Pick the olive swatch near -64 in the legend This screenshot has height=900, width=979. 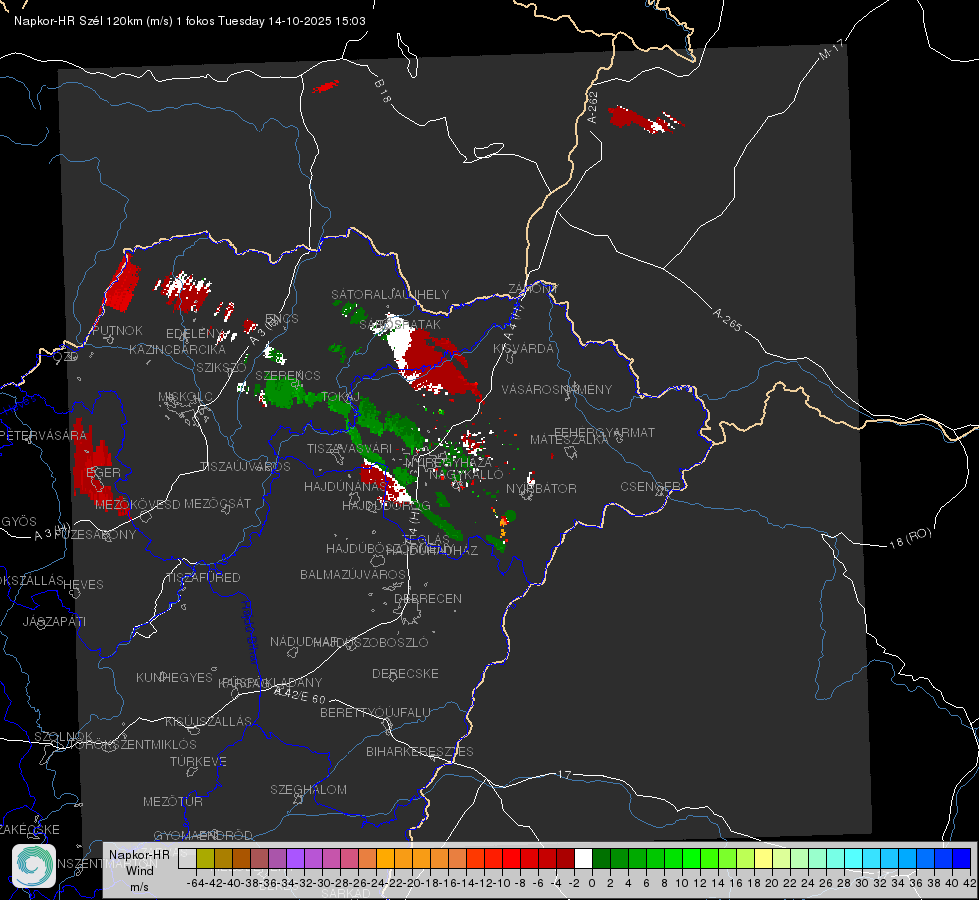click(205, 859)
